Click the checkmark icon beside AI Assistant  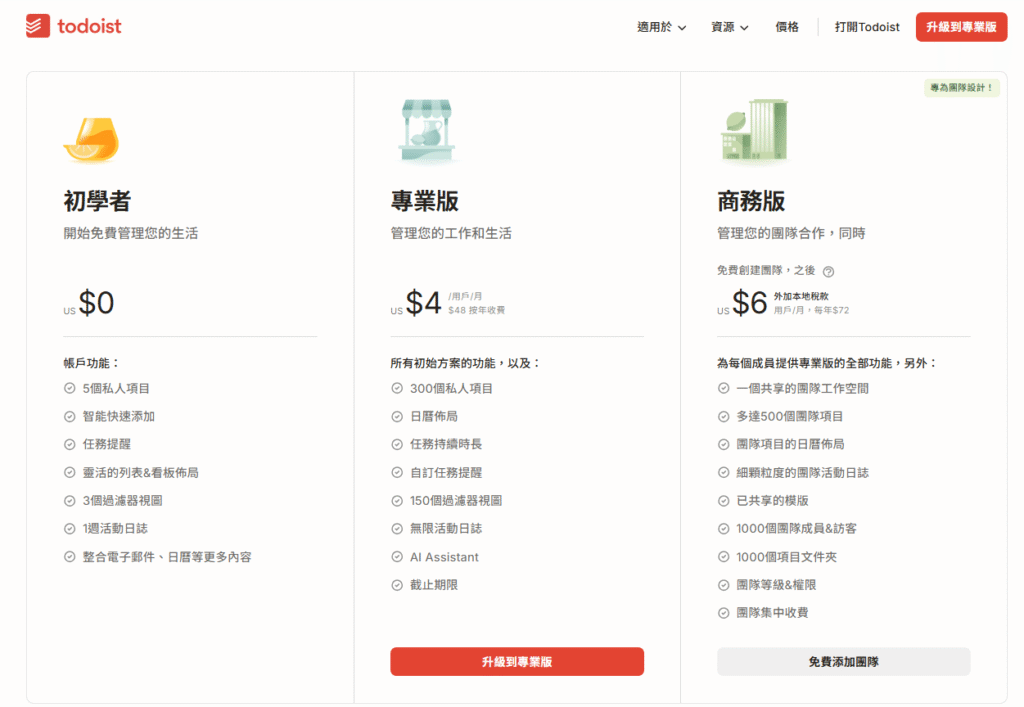point(397,557)
